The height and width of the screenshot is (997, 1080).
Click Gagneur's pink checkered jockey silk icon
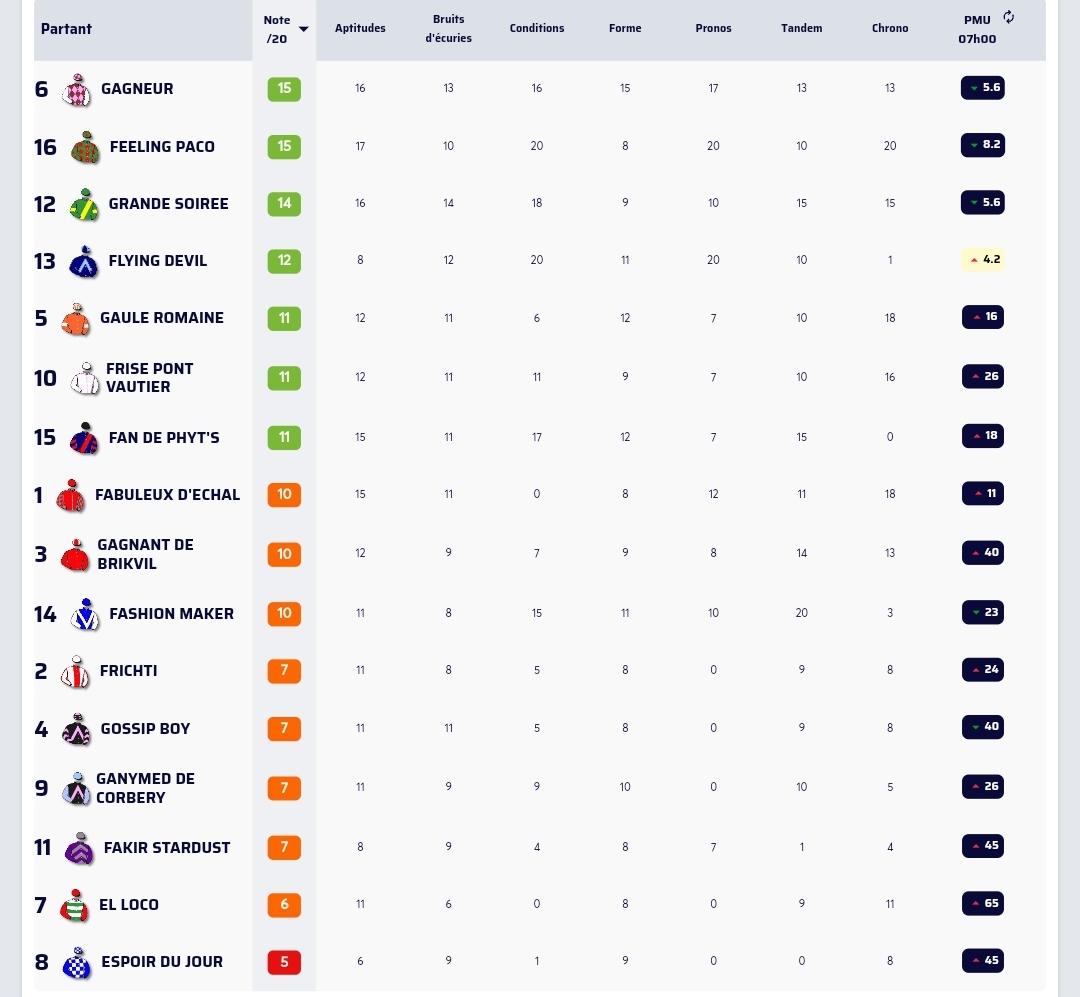pyautogui.click(x=76, y=90)
